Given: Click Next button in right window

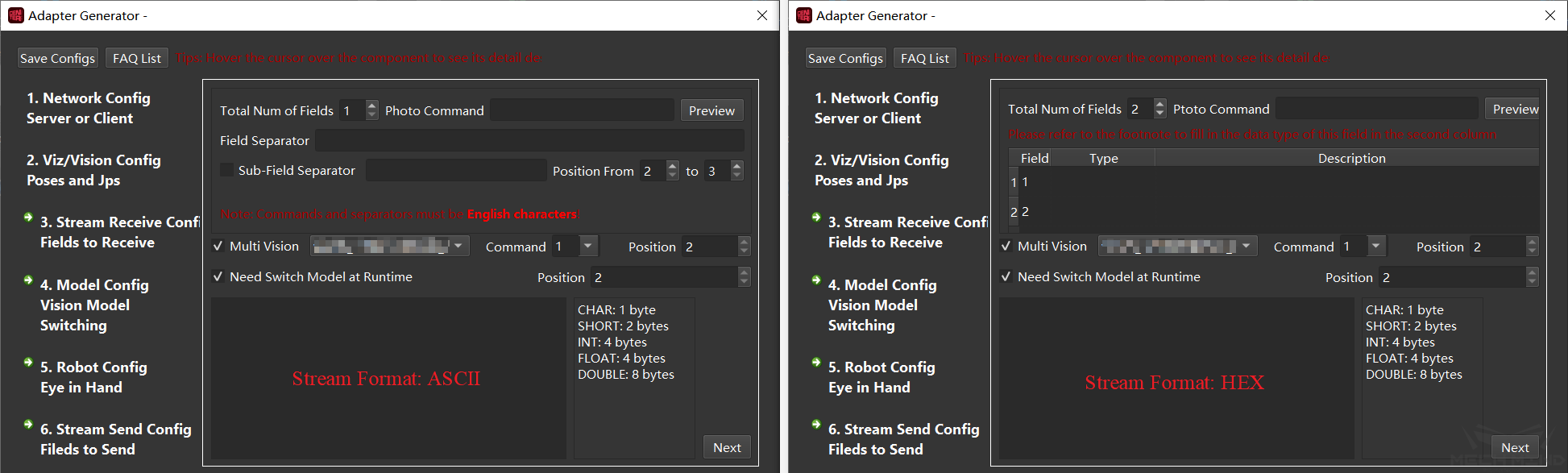Looking at the screenshot, I should [1515, 447].
